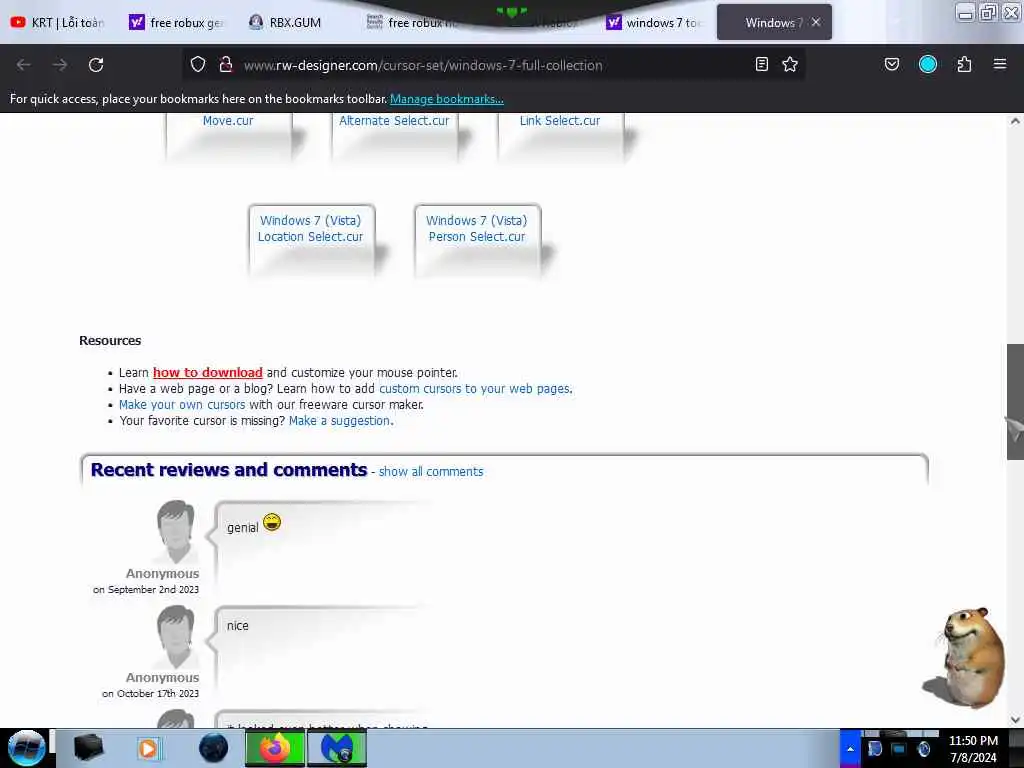Open the Pocket save icon
The height and width of the screenshot is (768, 1024).
pyautogui.click(x=891, y=64)
